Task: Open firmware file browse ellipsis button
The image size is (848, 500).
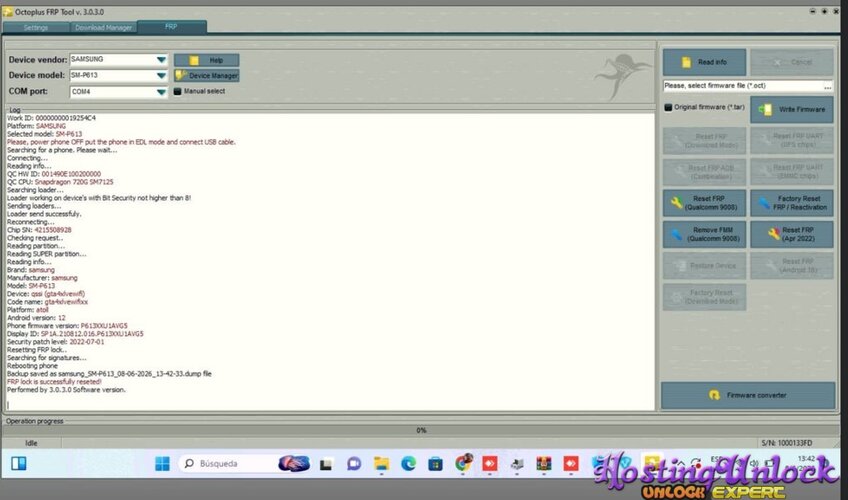Action: coord(828,86)
